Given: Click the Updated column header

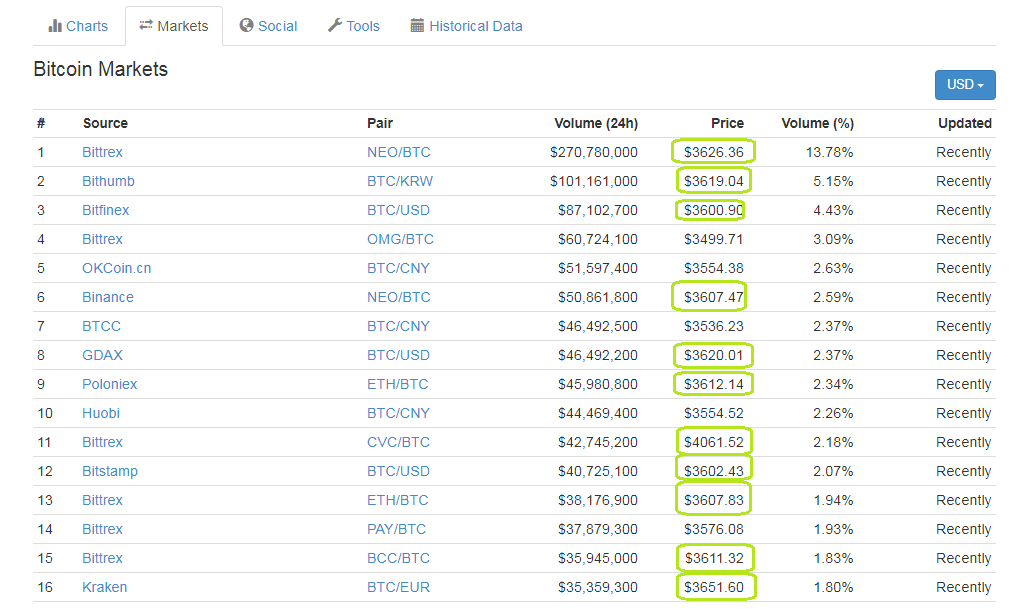Looking at the screenshot, I should [965, 123].
